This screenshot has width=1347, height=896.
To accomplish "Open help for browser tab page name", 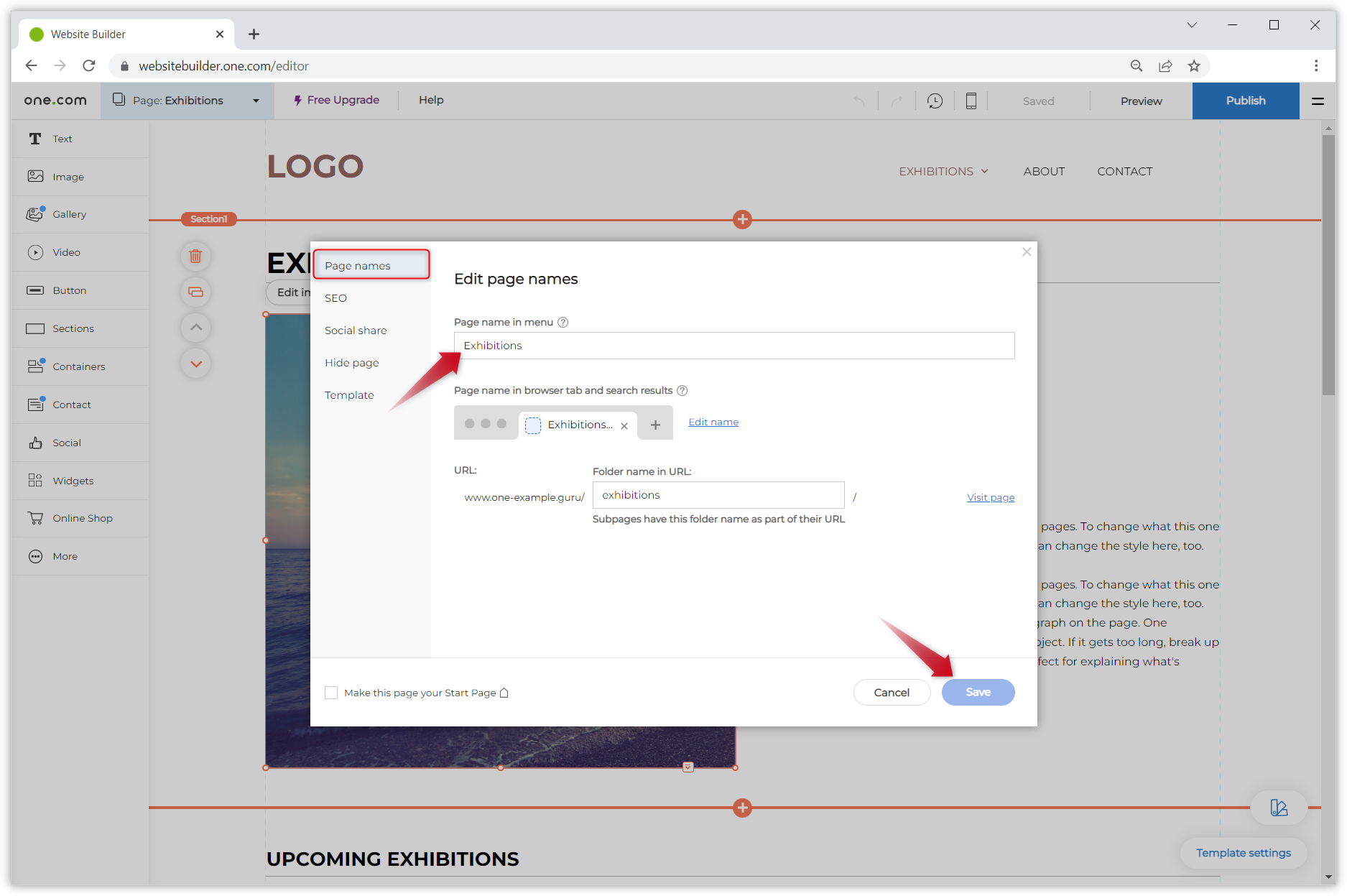I will point(682,390).
